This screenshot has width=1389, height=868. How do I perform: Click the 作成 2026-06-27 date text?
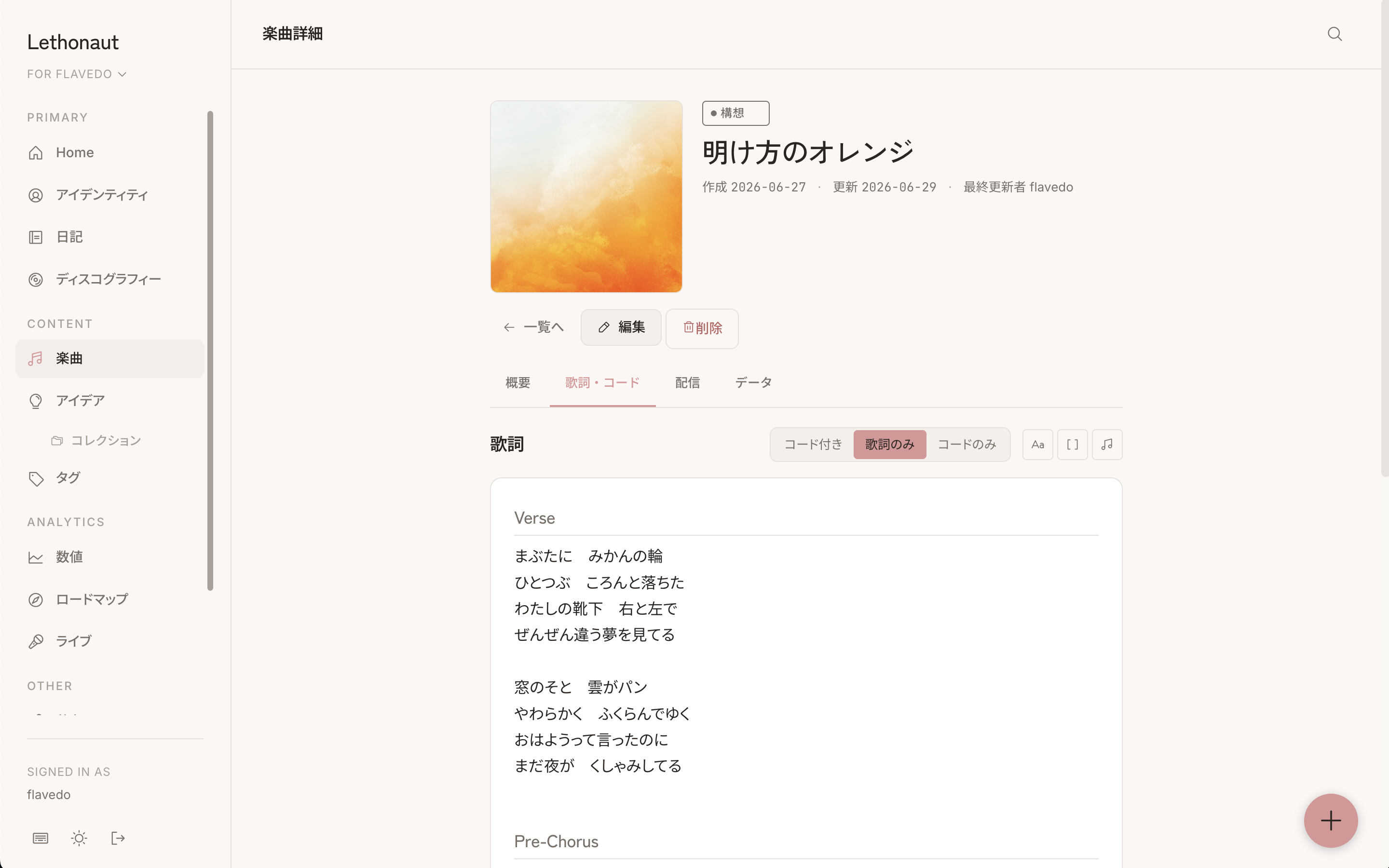[x=754, y=187]
